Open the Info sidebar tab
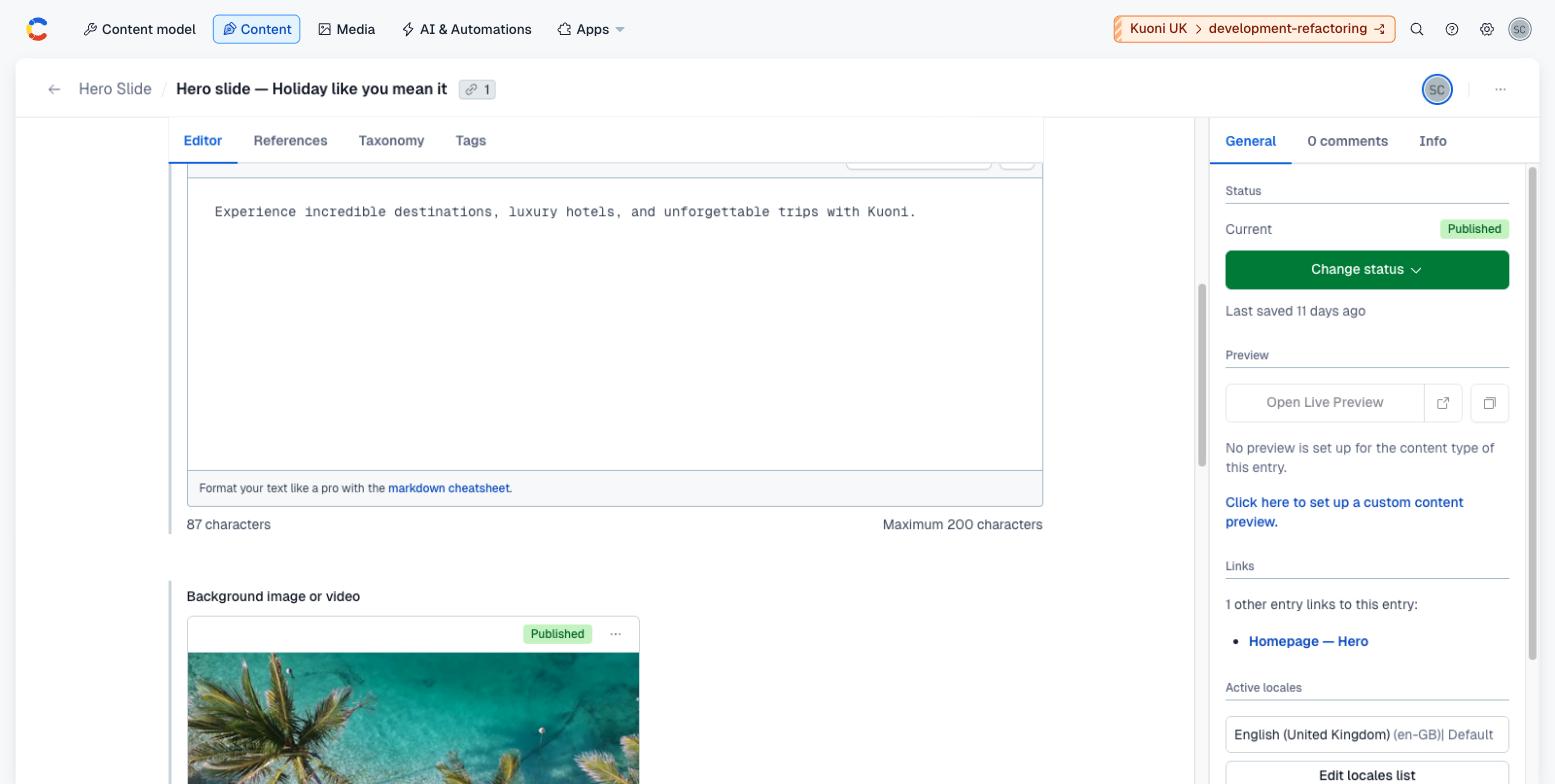Screen dimensions: 1555x784 pos(1432,141)
